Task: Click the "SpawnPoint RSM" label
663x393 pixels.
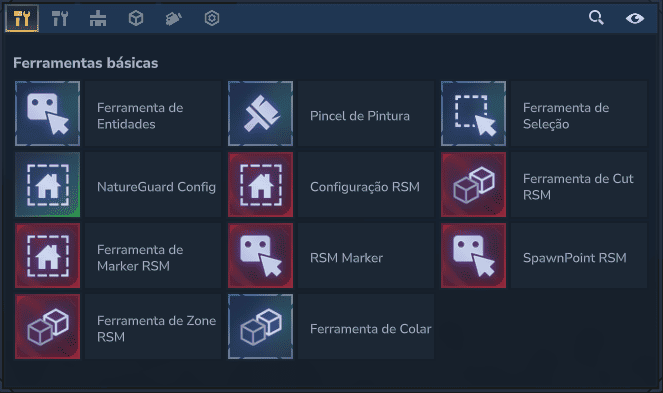Action: [x=575, y=258]
